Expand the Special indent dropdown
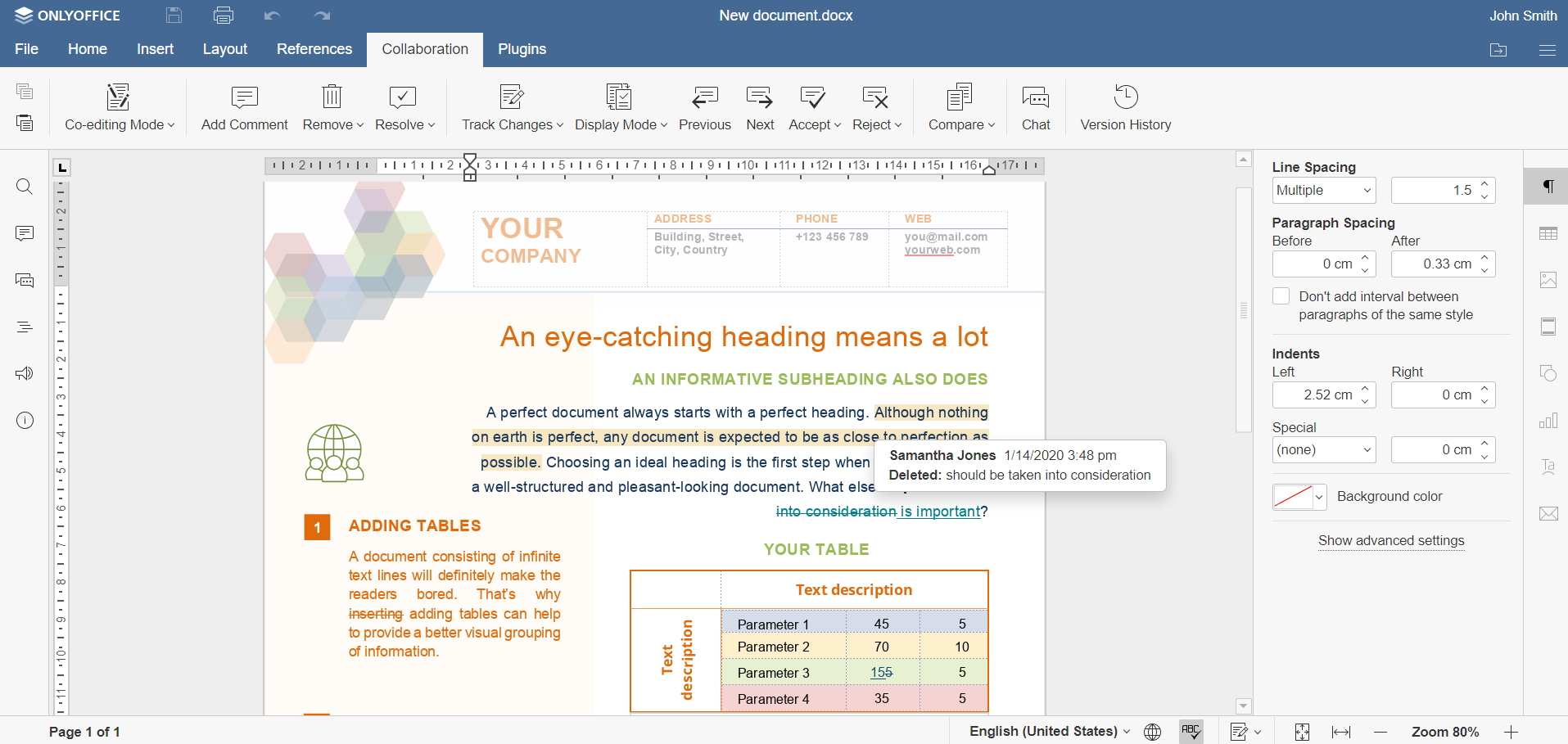The image size is (1568, 744). 1323,449
